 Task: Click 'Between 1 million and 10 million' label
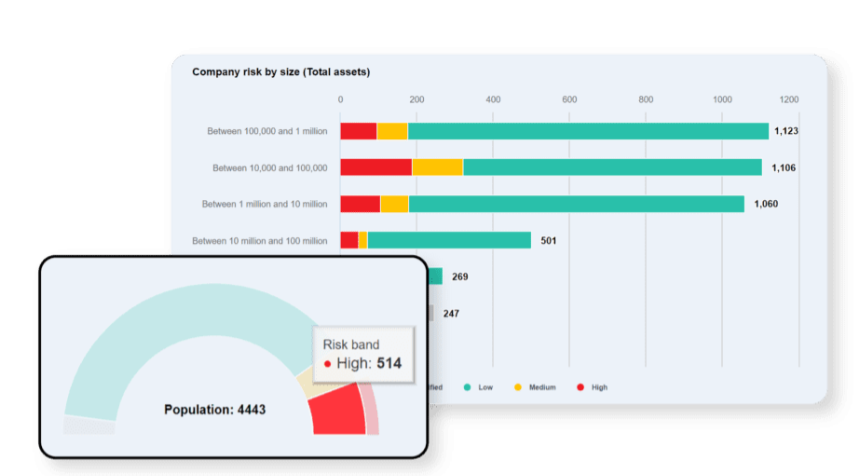[264, 204]
